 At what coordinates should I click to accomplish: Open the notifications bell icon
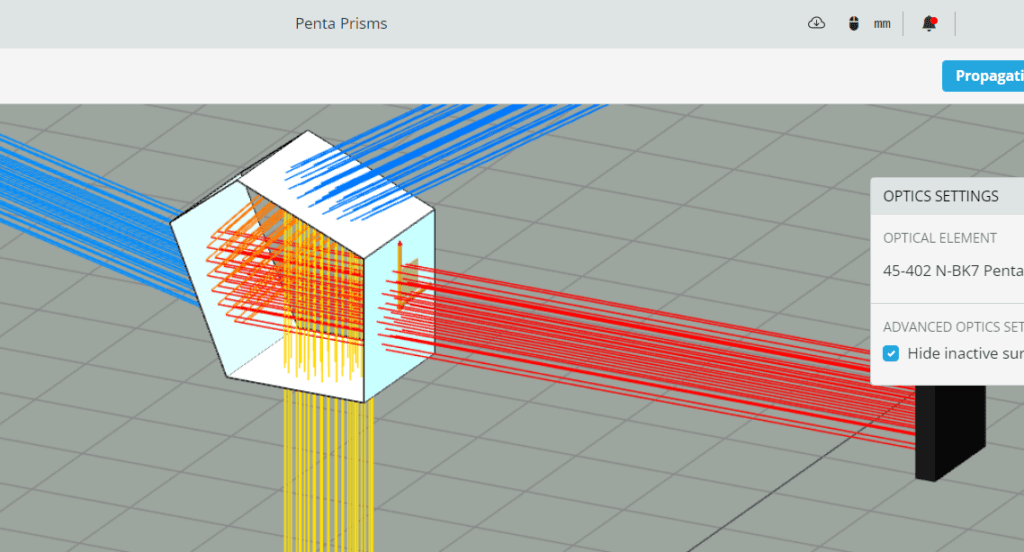tap(929, 24)
